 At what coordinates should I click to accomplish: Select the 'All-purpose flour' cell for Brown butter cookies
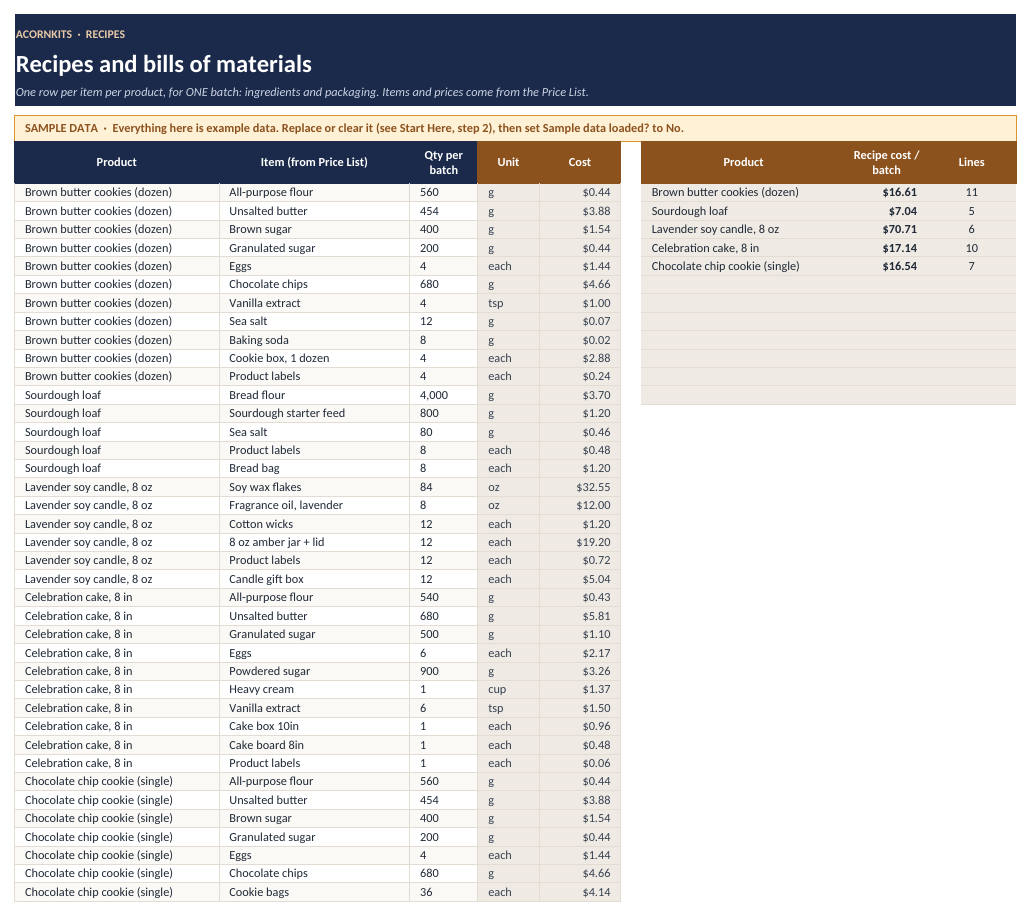(x=314, y=193)
